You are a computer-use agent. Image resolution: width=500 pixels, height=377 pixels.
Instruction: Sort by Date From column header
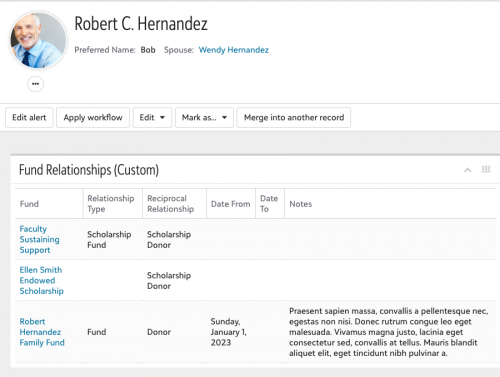pos(231,204)
